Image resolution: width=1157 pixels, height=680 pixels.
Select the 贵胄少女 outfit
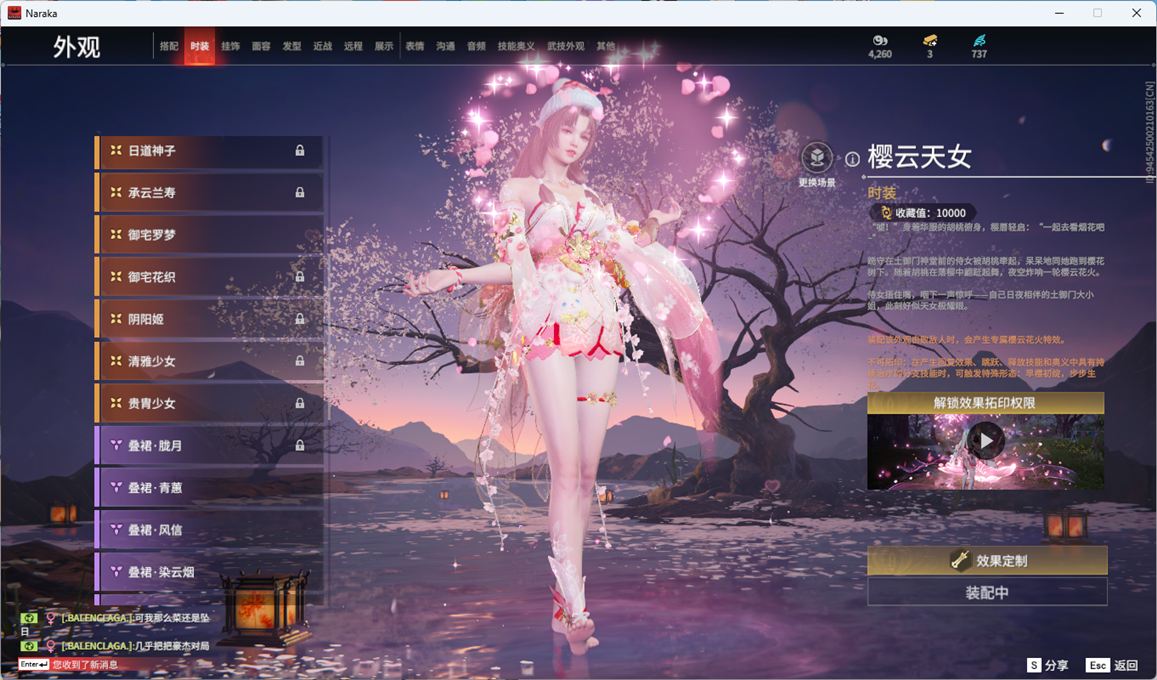209,403
